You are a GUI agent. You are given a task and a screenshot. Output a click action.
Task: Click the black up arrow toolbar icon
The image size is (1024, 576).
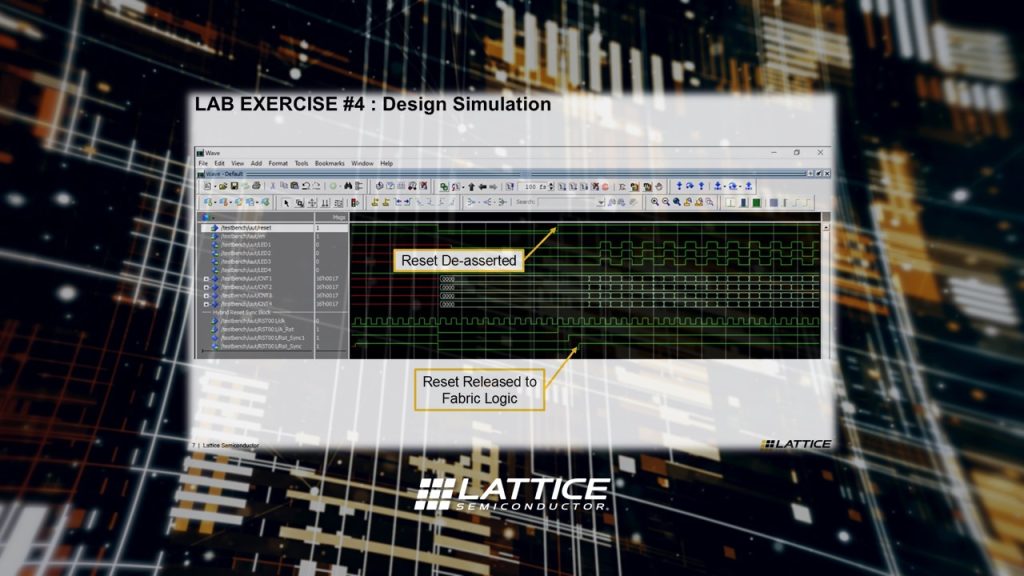[472, 187]
